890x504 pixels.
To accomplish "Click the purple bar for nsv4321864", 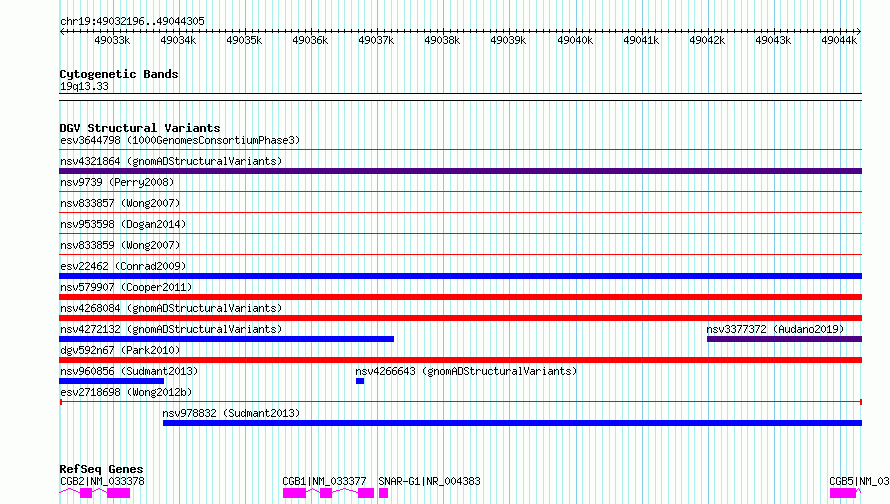I will pyautogui.click(x=460, y=171).
